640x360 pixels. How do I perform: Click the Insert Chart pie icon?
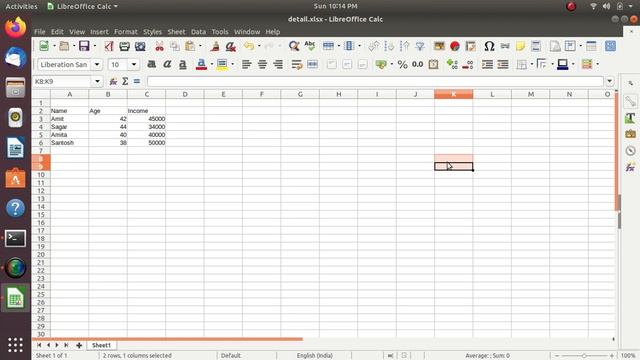(455, 46)
